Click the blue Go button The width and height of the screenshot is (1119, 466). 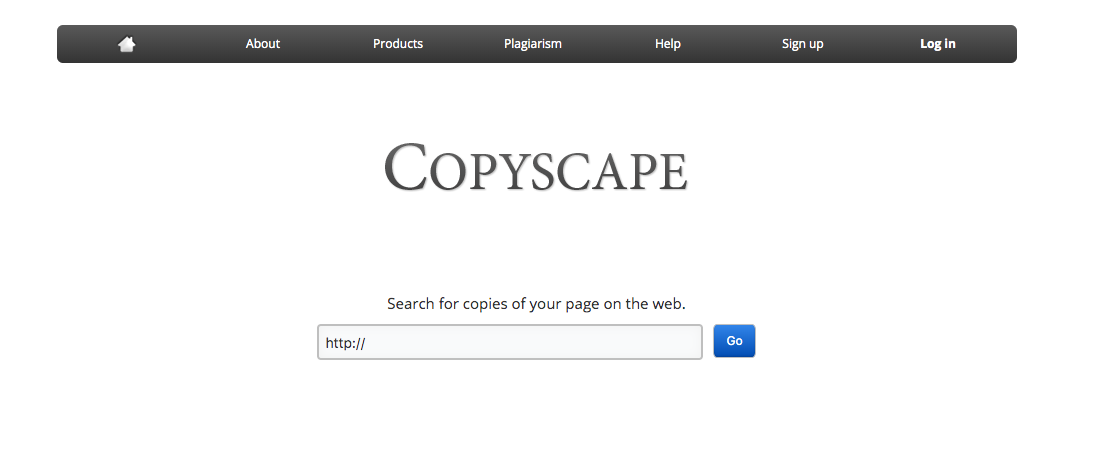[734, 341]
